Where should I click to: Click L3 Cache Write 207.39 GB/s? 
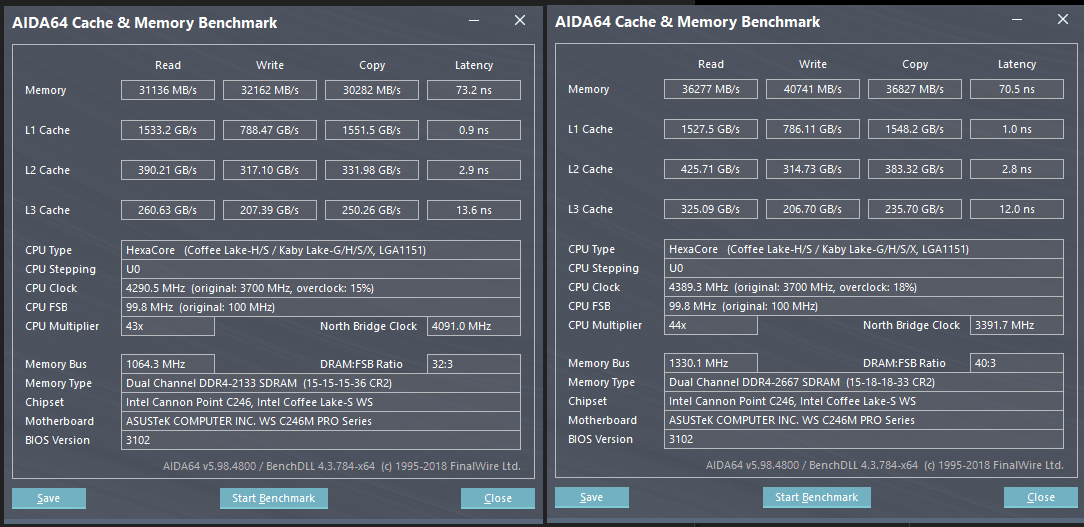(x=270, y=210)
